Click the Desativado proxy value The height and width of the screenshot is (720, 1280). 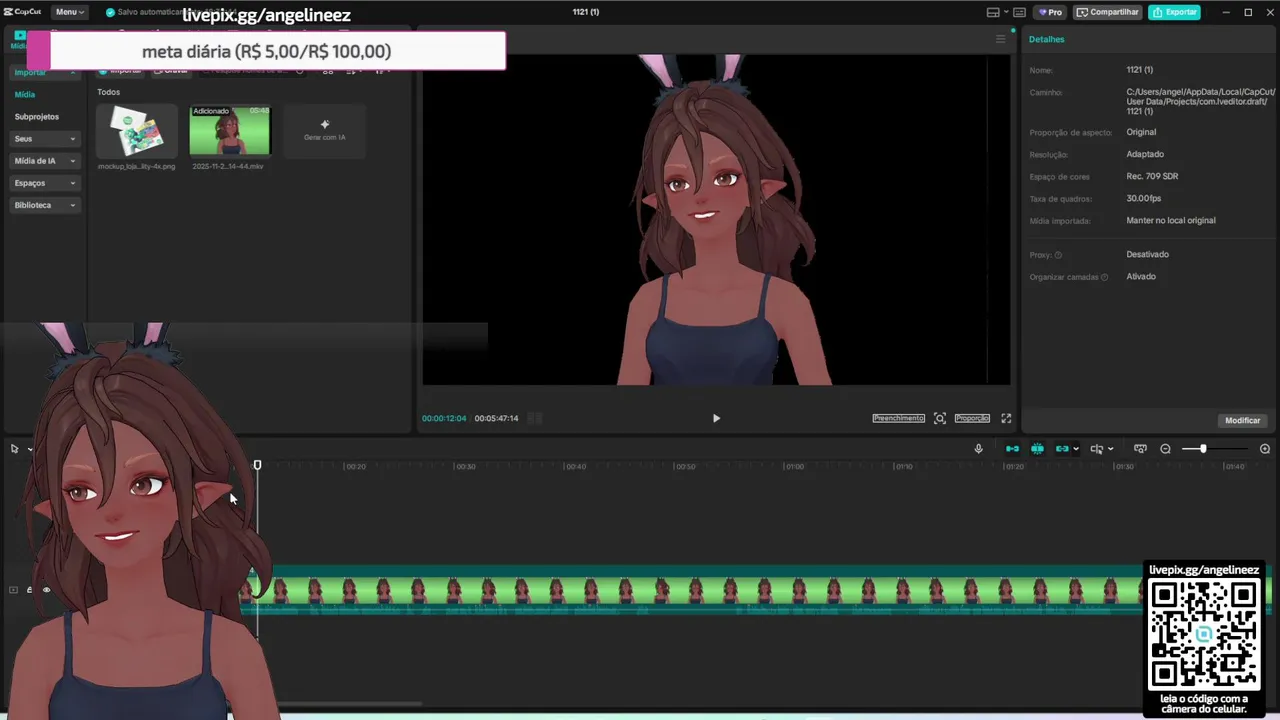tap(1147, 254)
